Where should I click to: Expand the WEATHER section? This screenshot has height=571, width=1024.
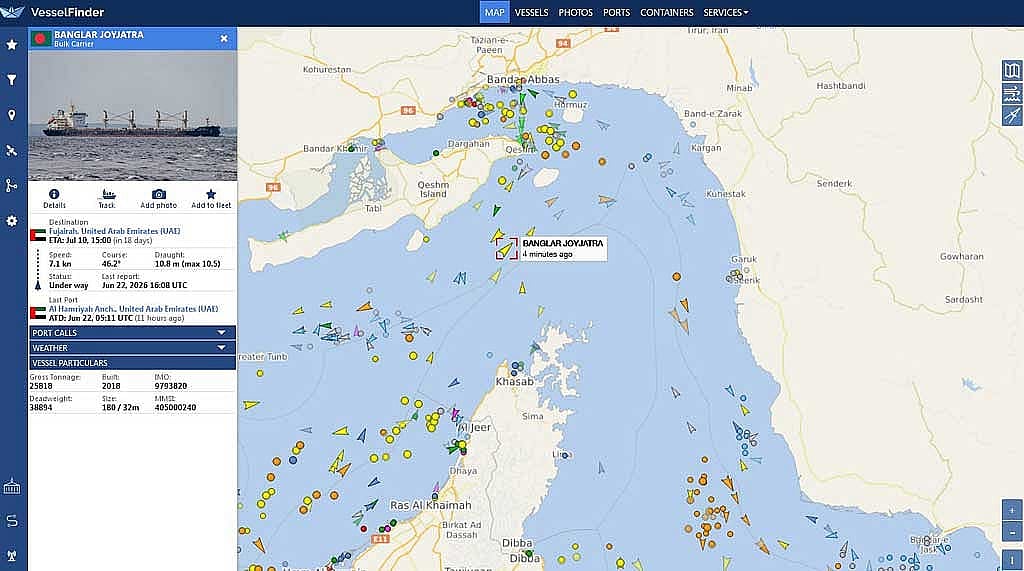132,348
